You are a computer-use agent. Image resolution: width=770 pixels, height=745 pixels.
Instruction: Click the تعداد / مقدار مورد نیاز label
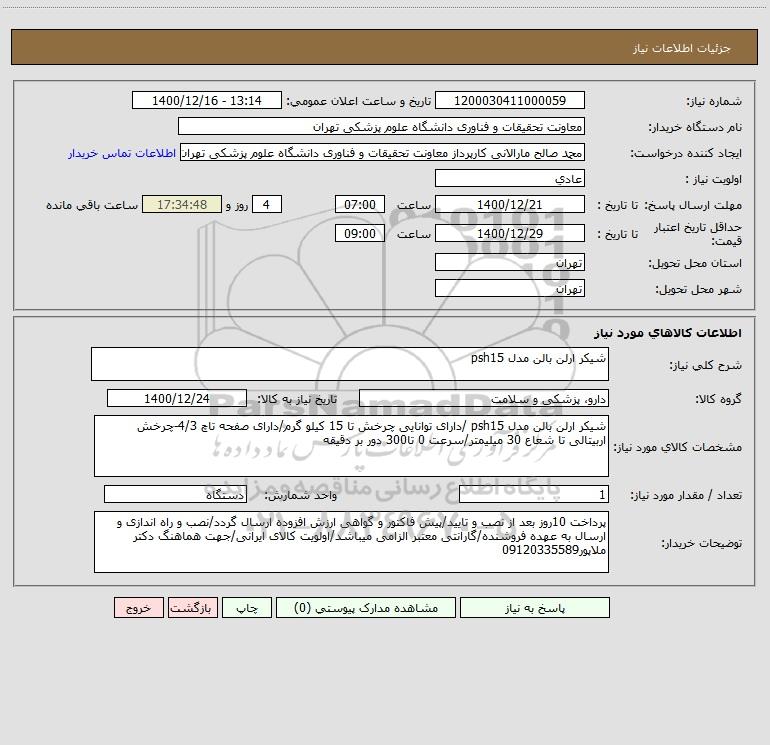(x=686, y=495)
